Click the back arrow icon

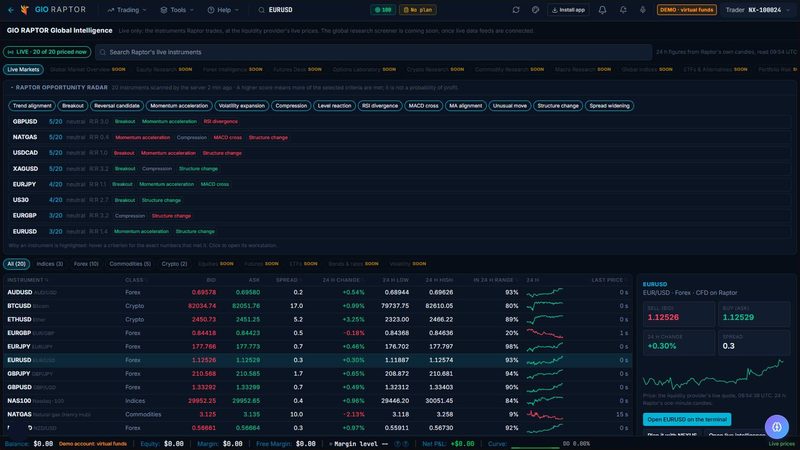tap(11, 10)
